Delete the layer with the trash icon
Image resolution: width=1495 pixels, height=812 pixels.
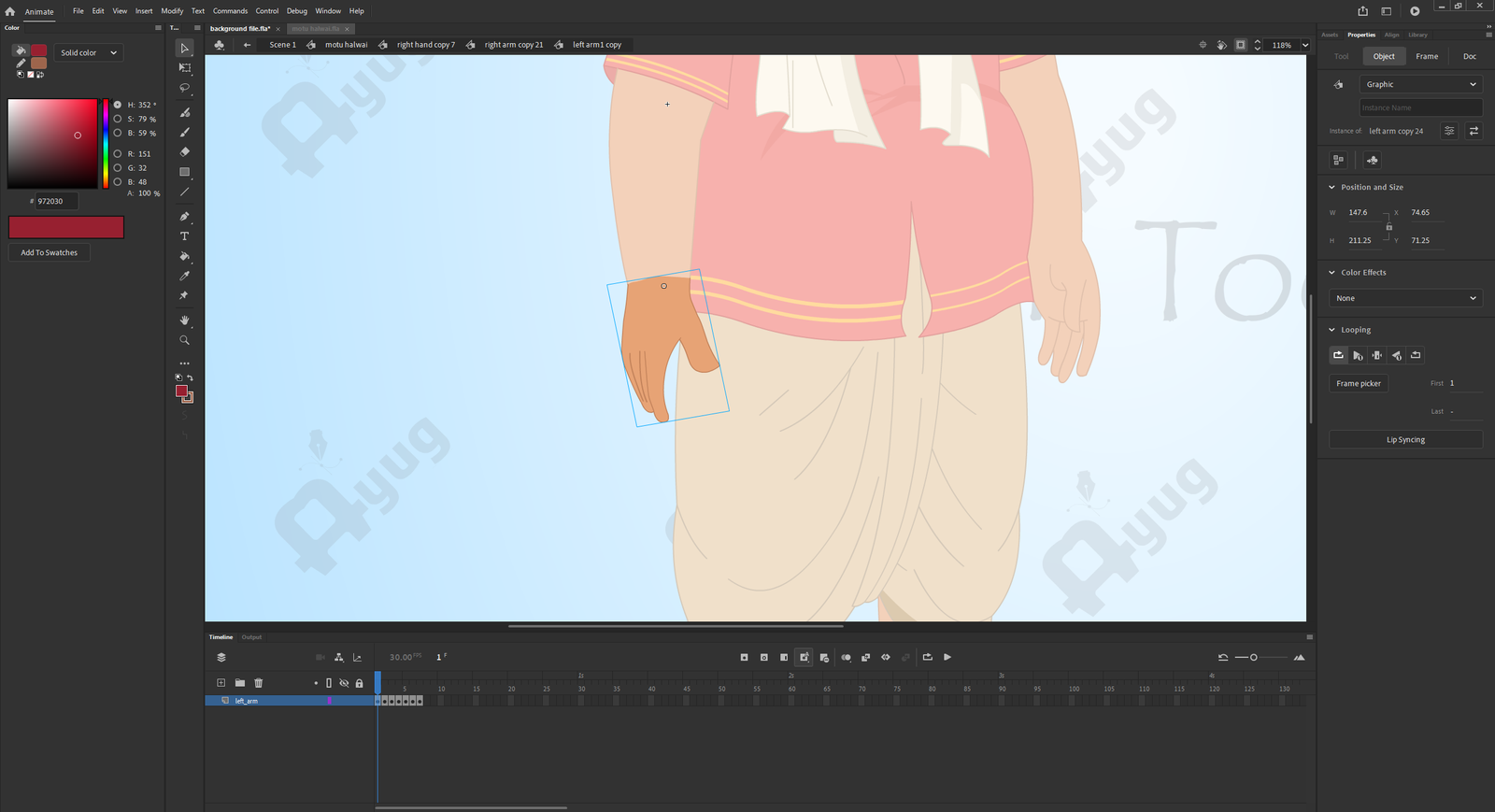[259, 683]
